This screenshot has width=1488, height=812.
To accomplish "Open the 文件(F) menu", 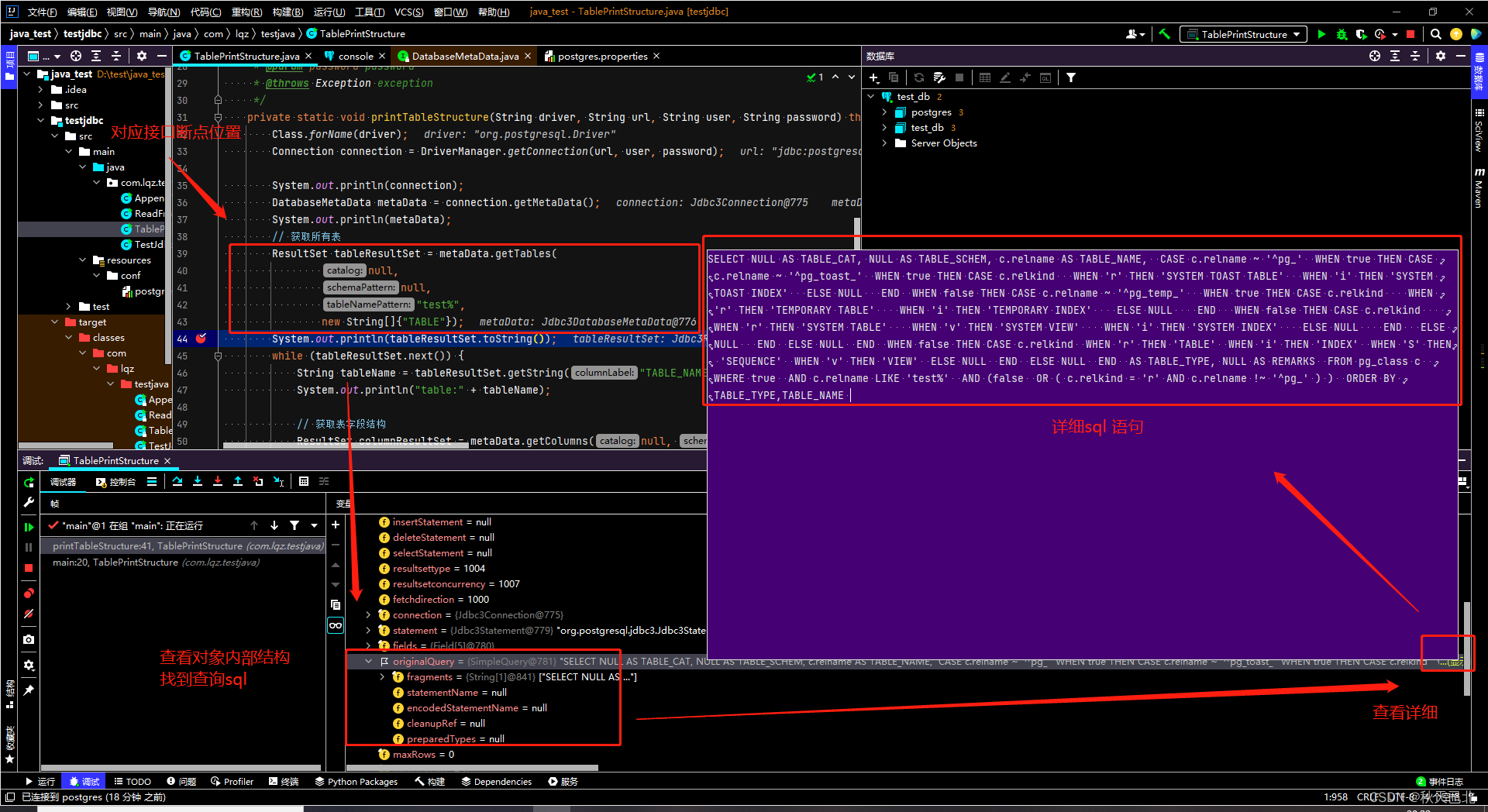I will [x=42, y=12].
